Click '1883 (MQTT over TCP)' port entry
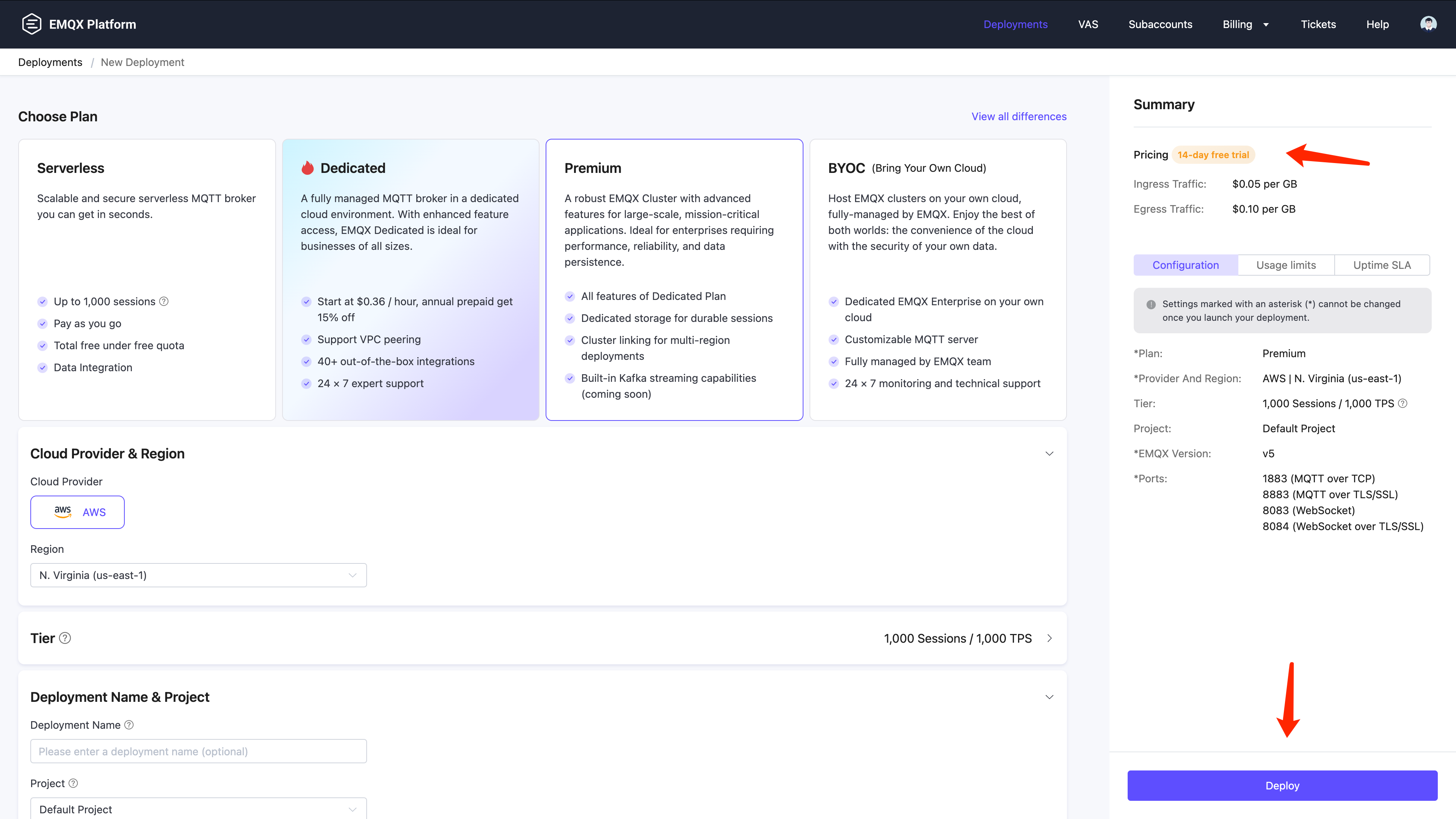 coord(1319,479)
